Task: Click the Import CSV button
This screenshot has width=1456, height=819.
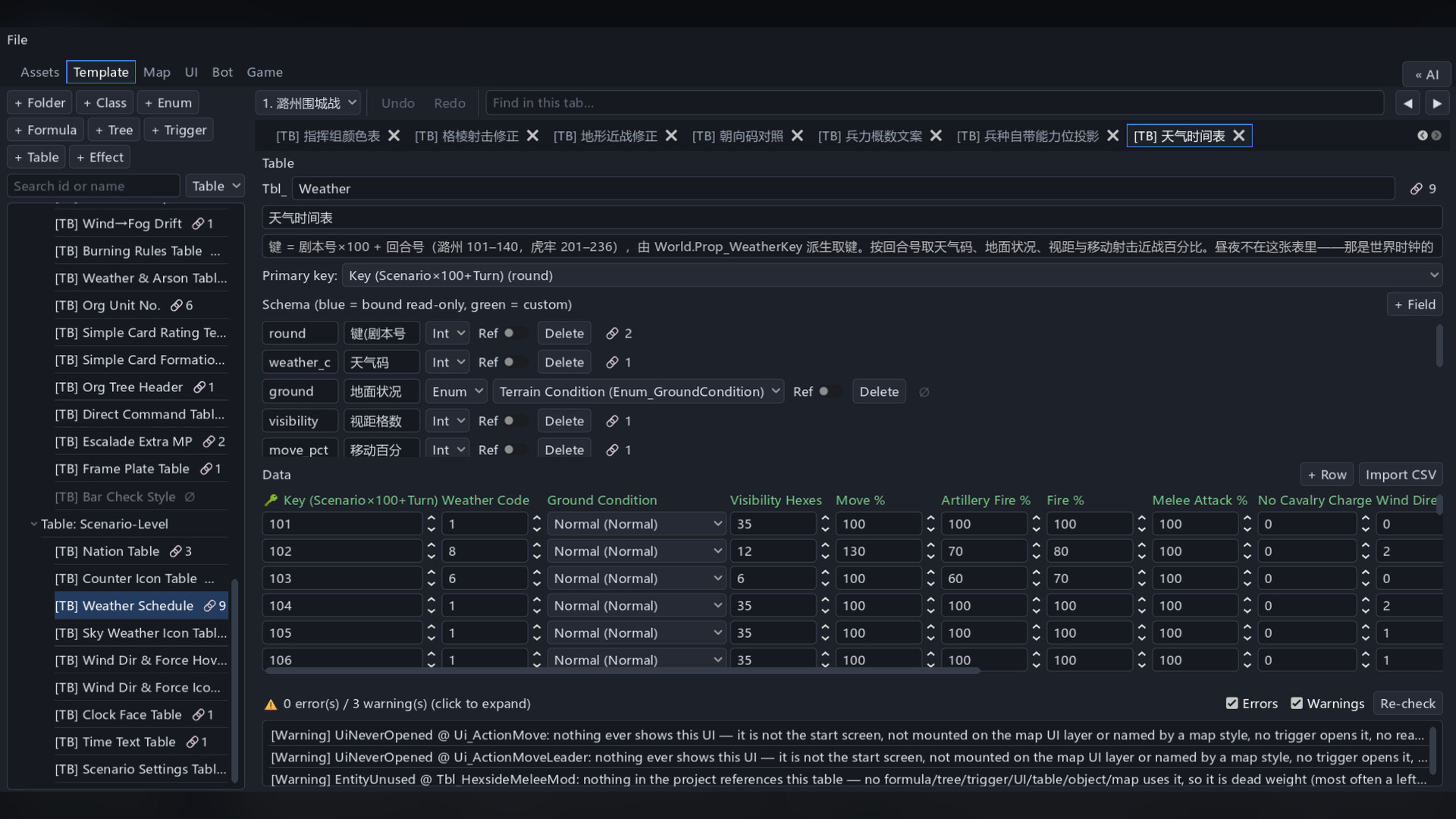Action: click(x=1401, y=475)
